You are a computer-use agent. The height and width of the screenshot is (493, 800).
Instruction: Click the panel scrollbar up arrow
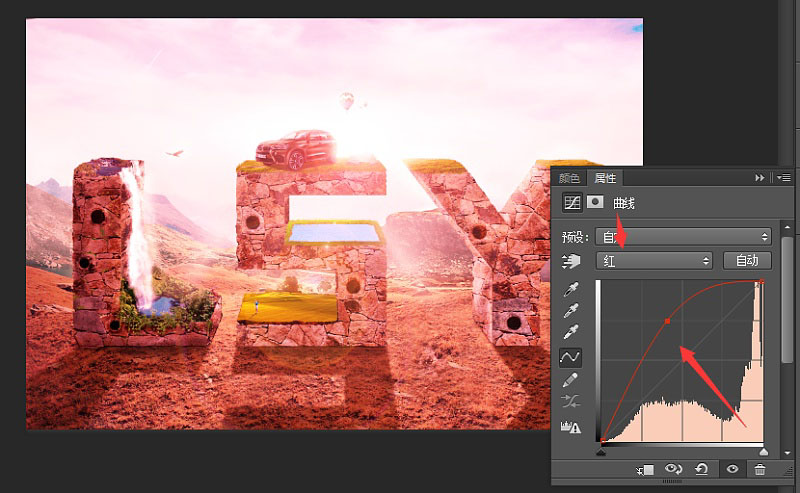pyautogui.click(x=787, y=227)
